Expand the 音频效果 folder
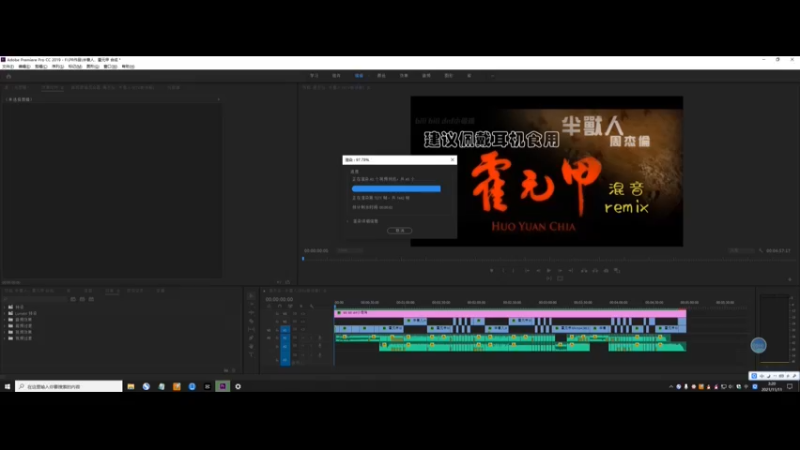 coord(5,319)
